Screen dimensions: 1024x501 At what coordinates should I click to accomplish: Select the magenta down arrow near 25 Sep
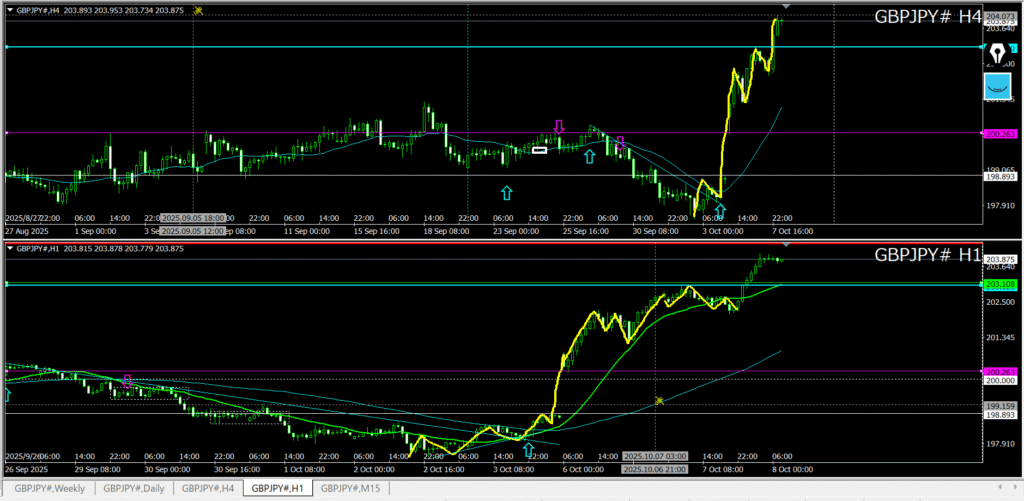559,127
